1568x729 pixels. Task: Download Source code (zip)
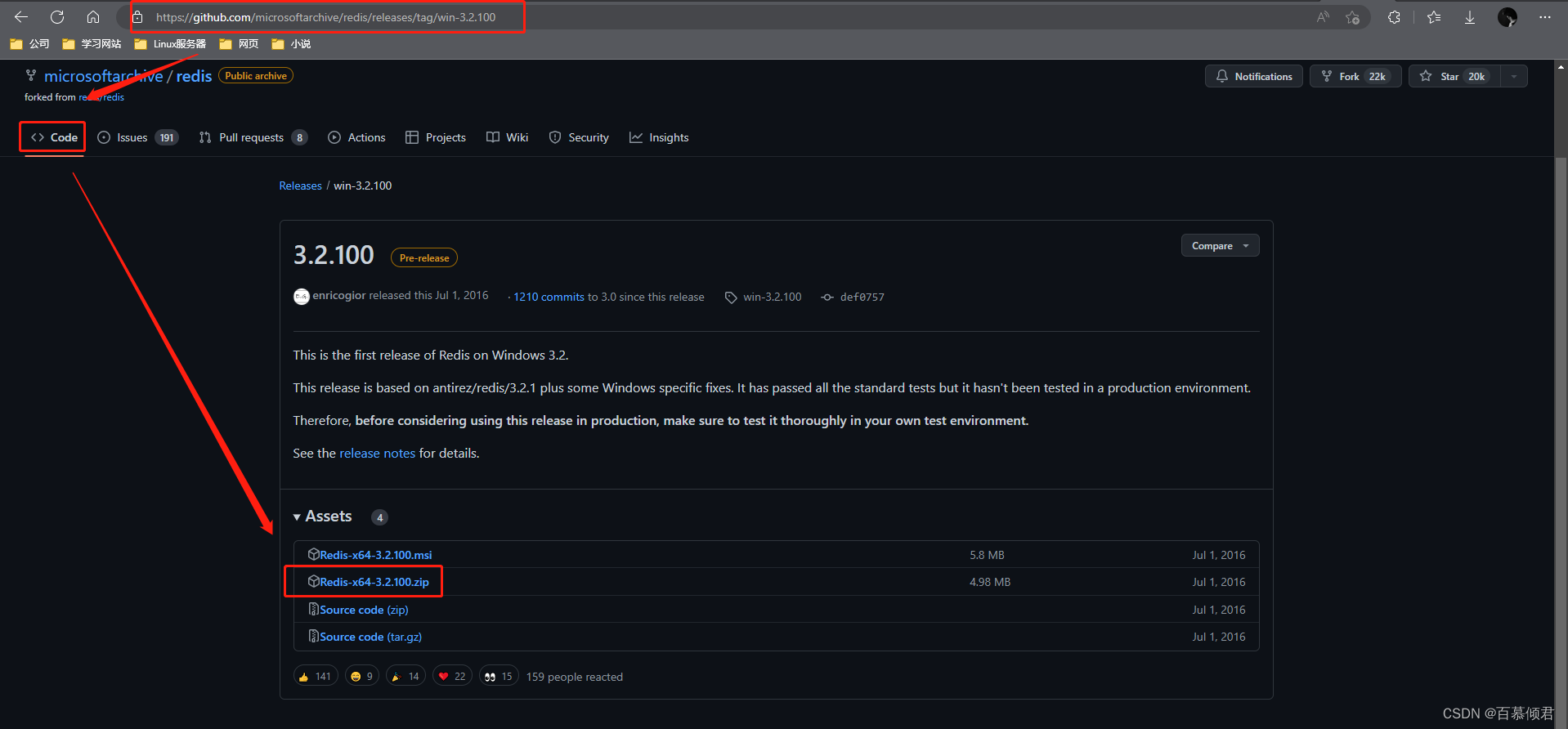364,610
